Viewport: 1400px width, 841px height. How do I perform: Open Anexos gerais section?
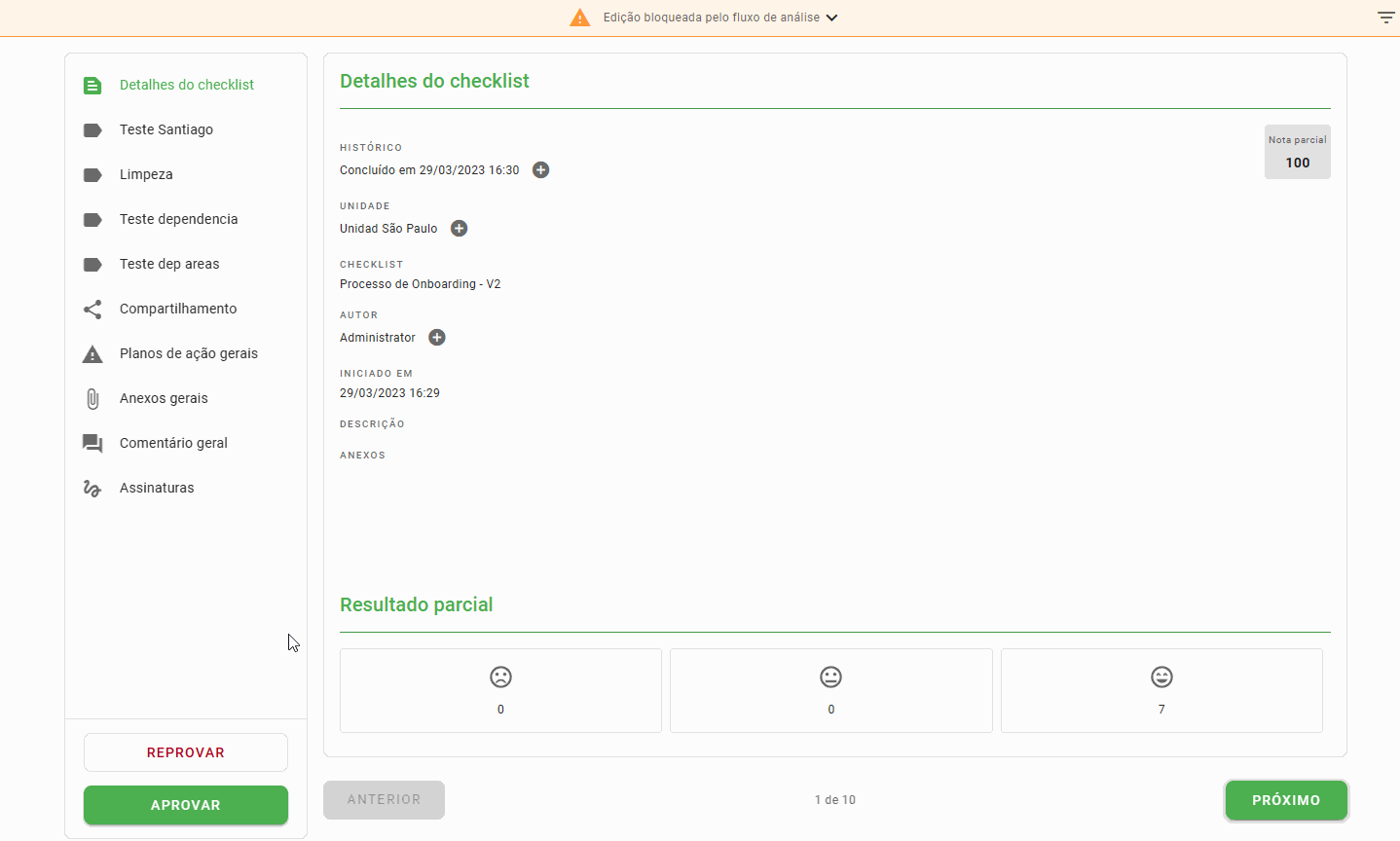pyautogui.click(x=186, y=398)
